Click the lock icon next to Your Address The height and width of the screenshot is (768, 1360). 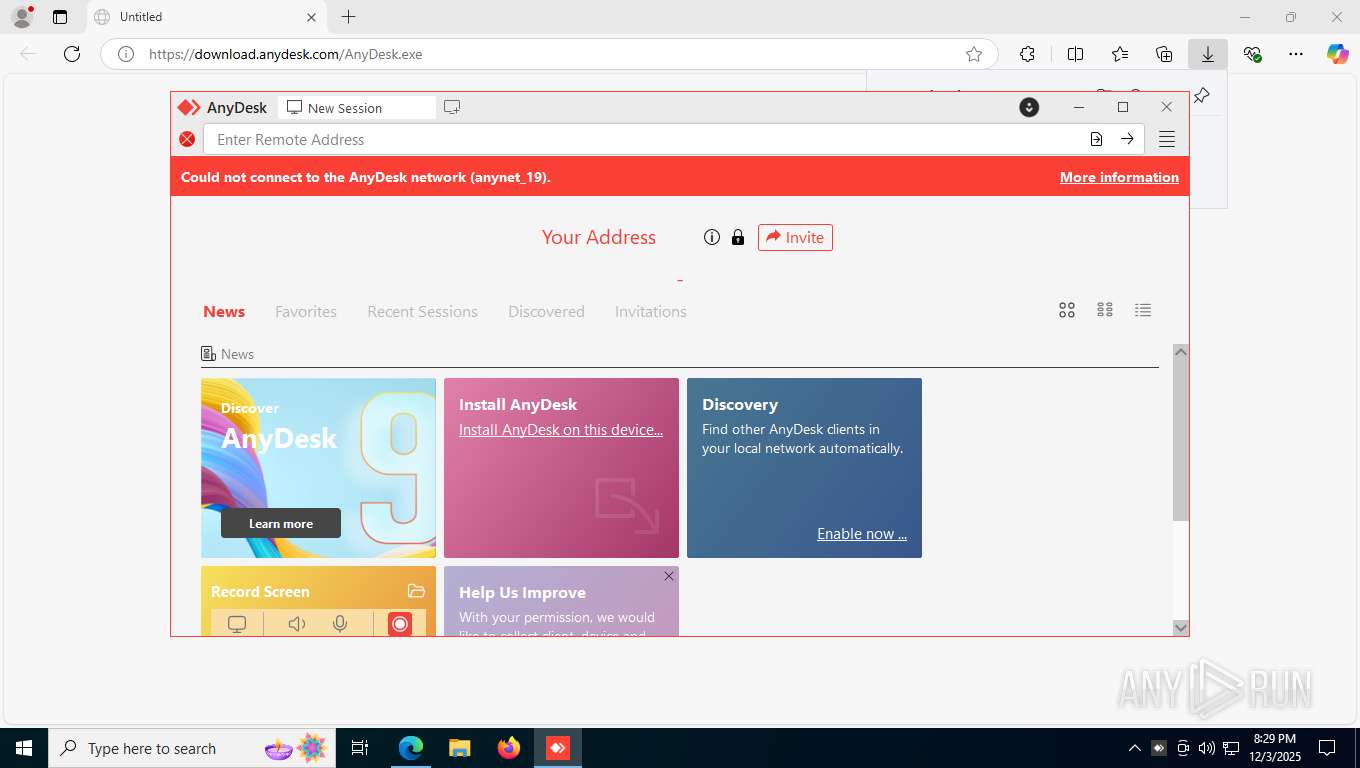(738, 237)
